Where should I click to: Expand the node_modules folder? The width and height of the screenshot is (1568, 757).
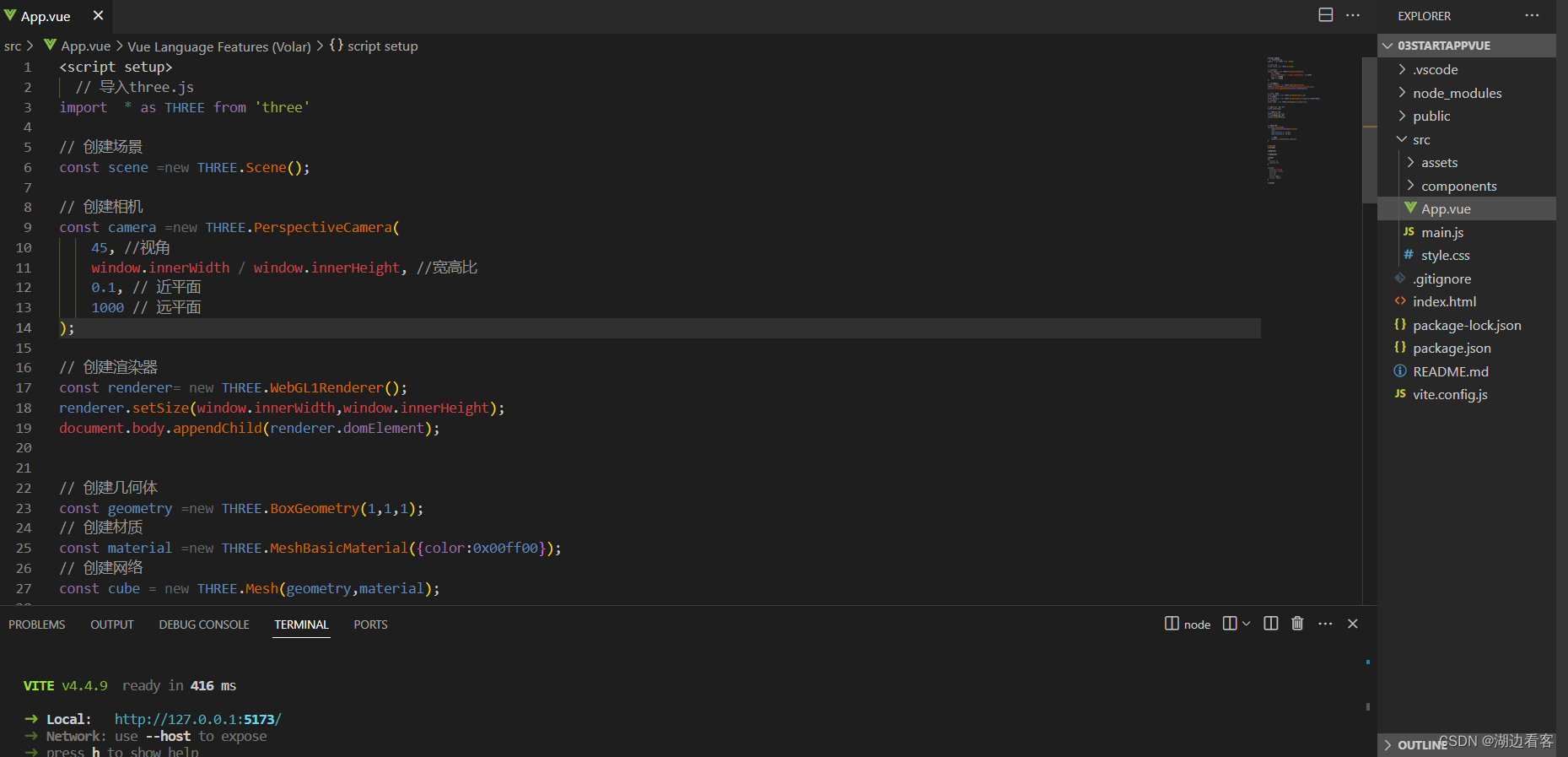1457,93
